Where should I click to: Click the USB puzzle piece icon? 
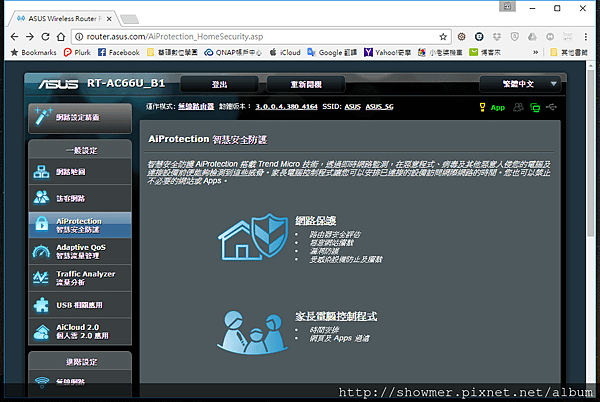(x=41, y=305)
